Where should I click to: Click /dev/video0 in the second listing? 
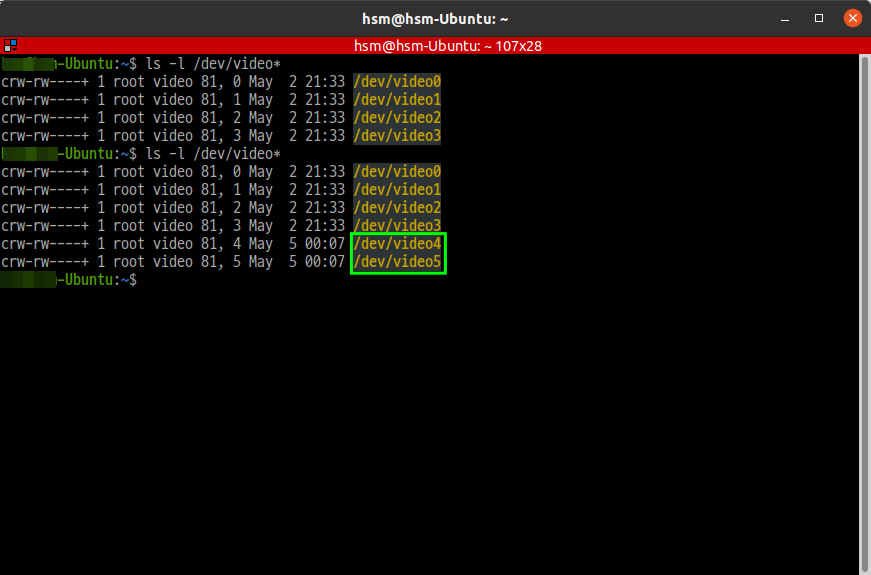[397, 172]
